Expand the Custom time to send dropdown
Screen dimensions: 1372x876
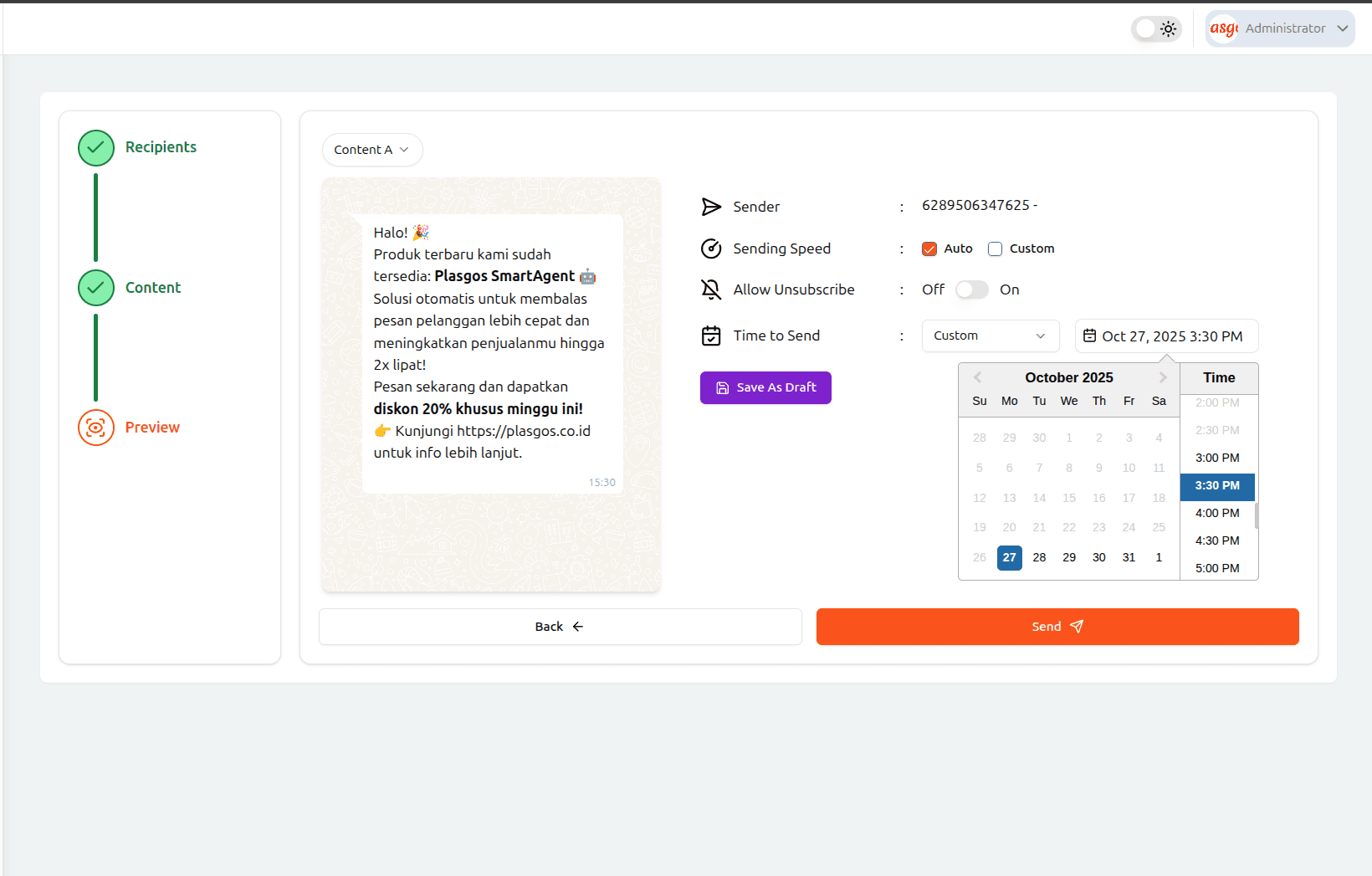click(x=990, y=336)
